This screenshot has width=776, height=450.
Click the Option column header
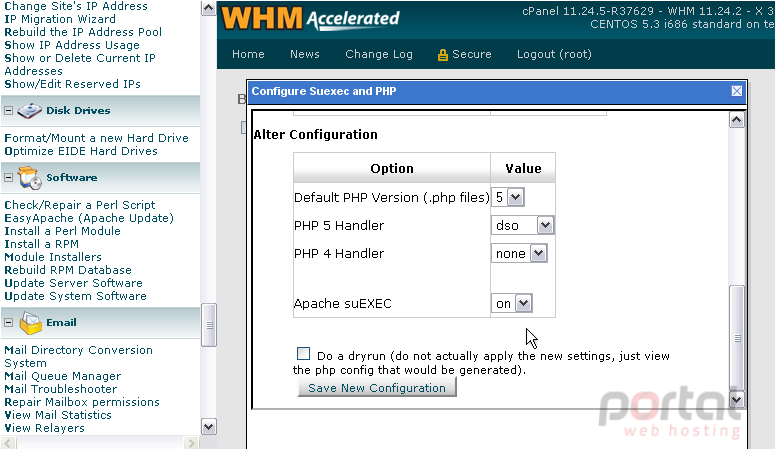coord(392,168)
